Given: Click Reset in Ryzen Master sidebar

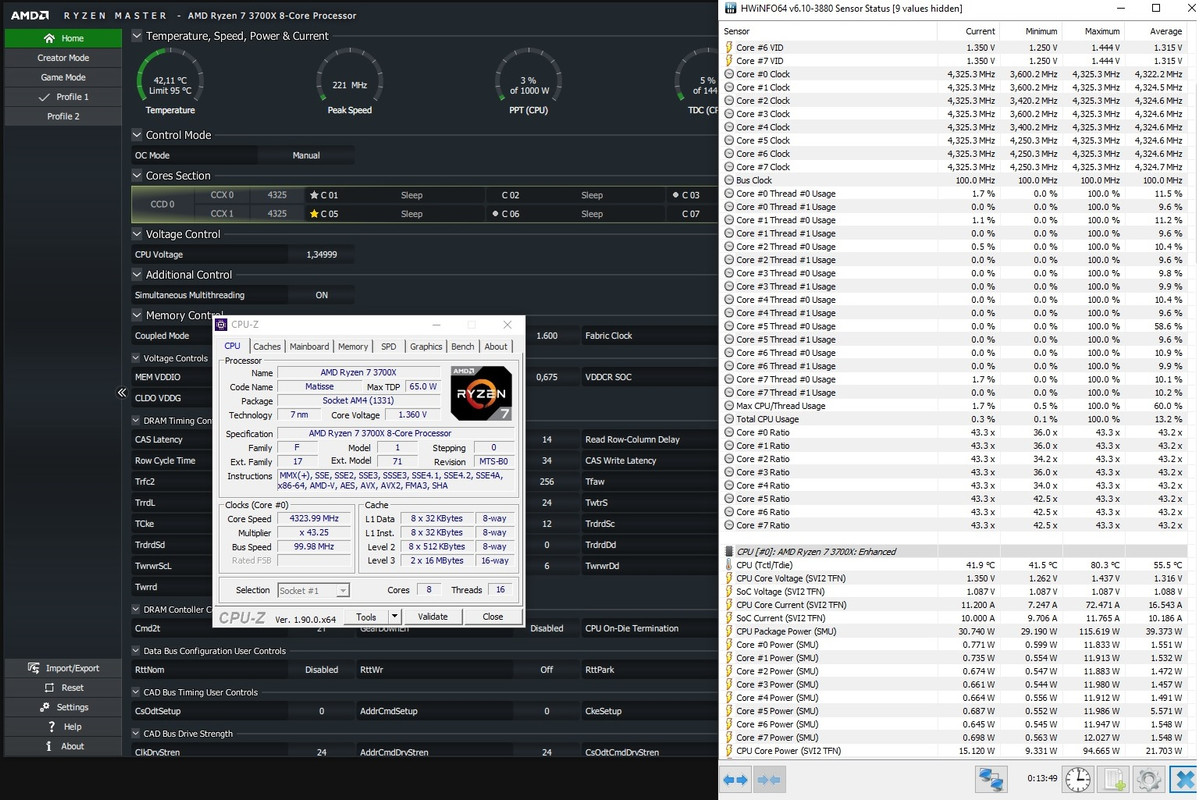Looking at the screenshot, I should tap(63, 688).
